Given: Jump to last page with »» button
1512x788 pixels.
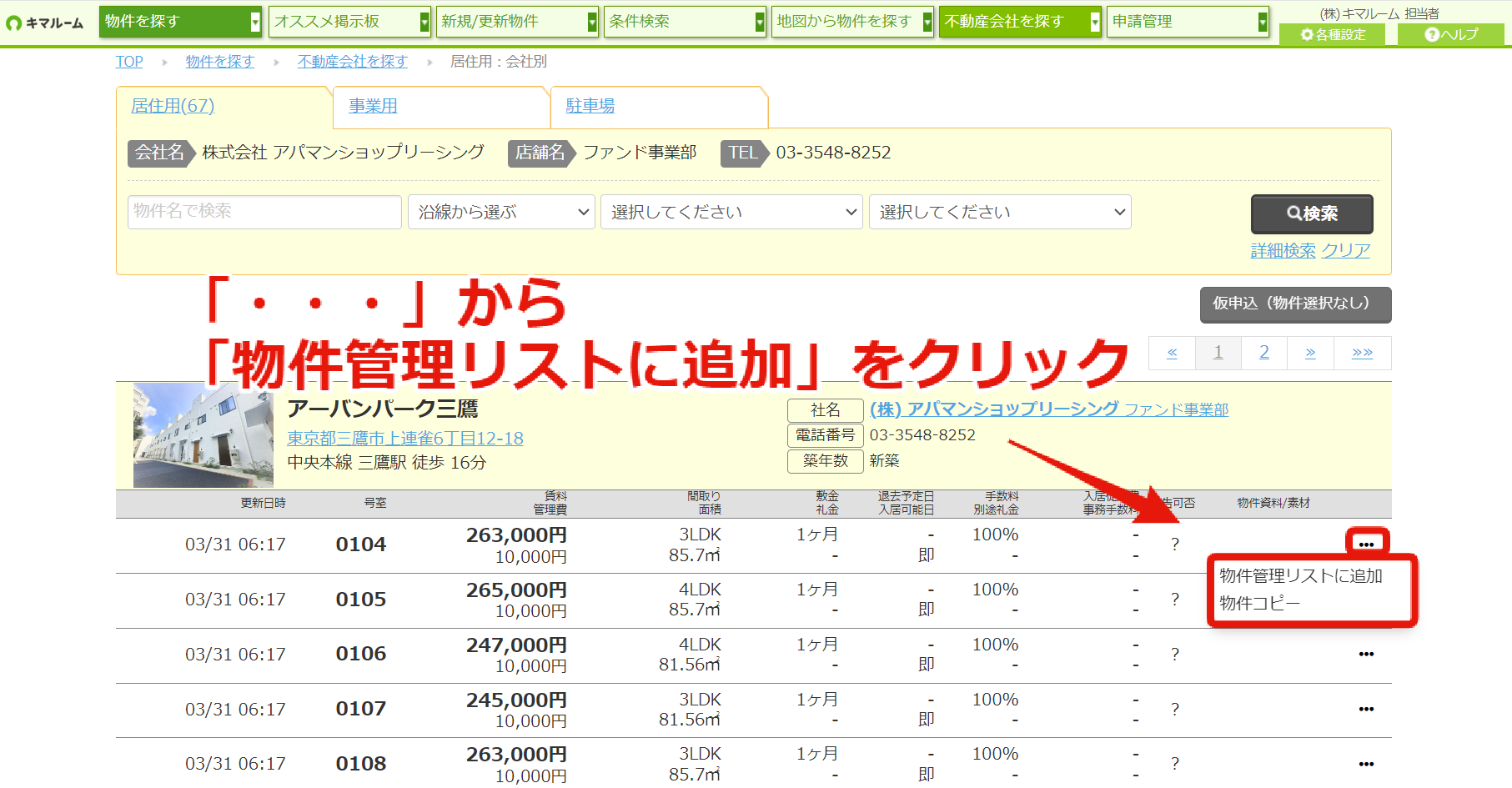Looking at the screenshot, I should [x=1363, y=353].
